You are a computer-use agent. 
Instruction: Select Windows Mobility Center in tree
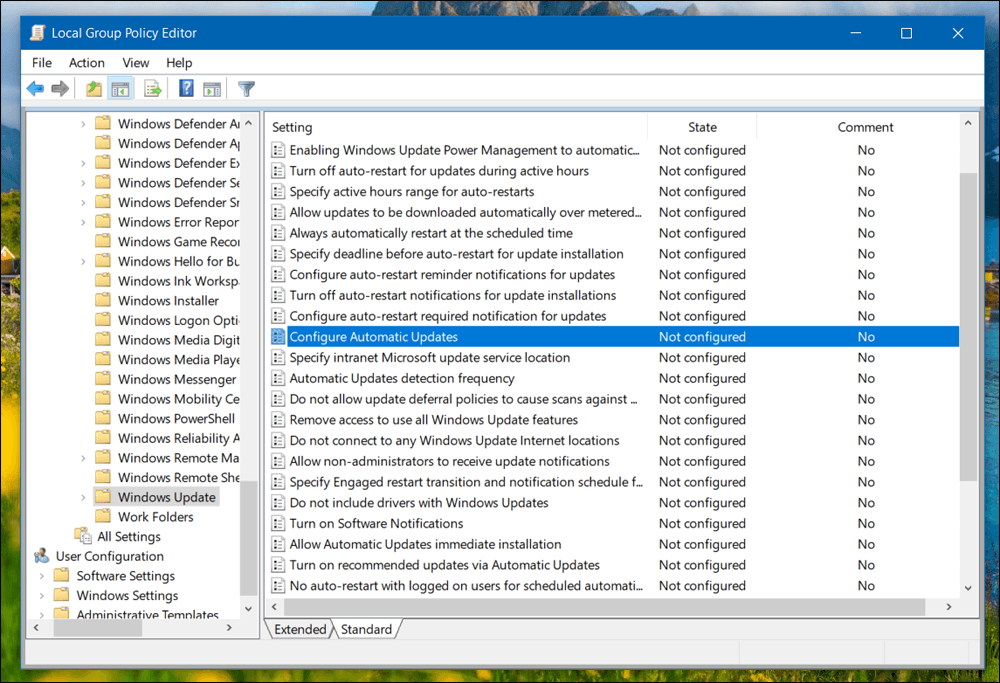click(179, 399)
